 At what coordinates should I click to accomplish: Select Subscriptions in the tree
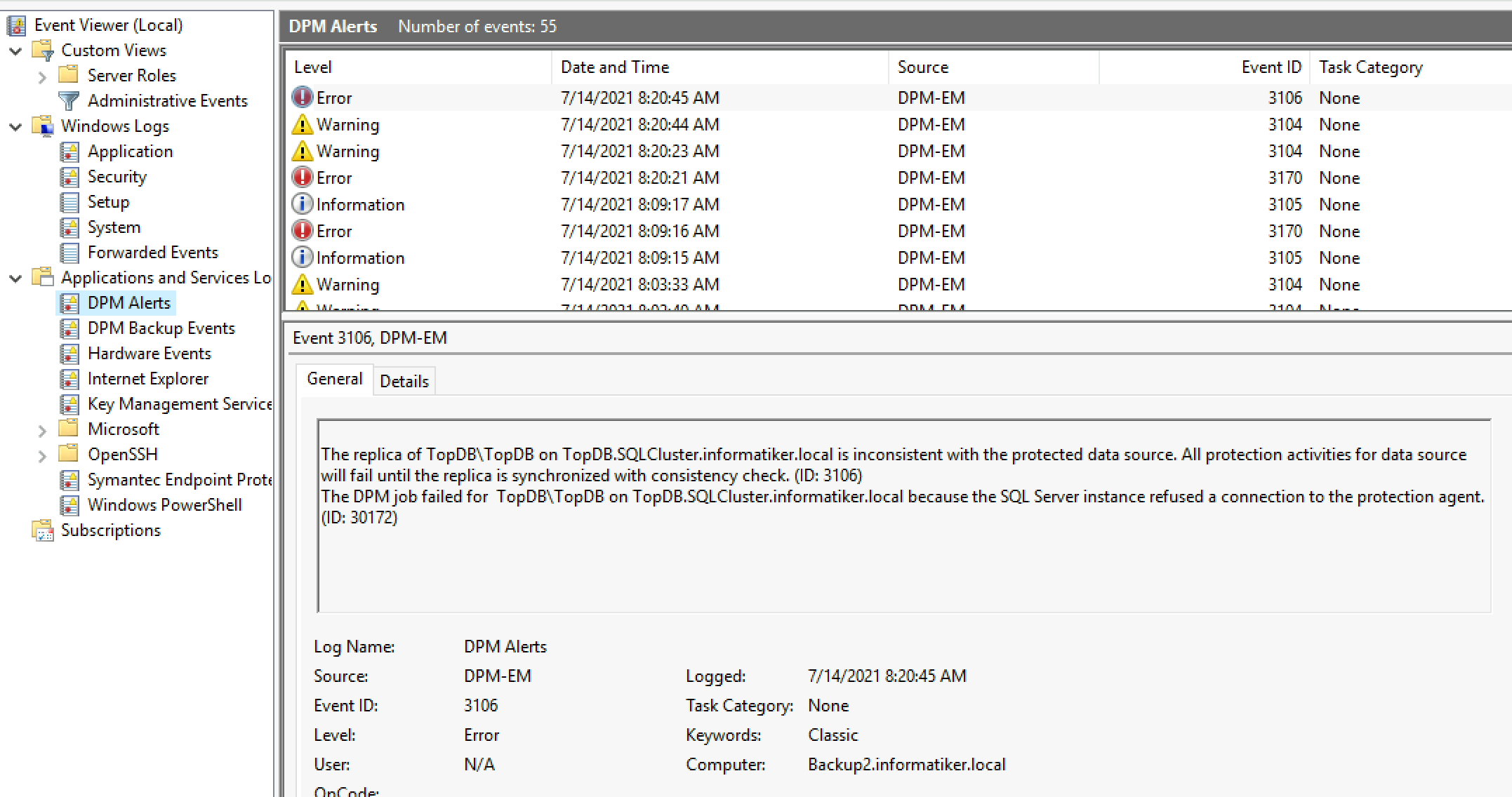pyautogui.click(x=111, y=530)
